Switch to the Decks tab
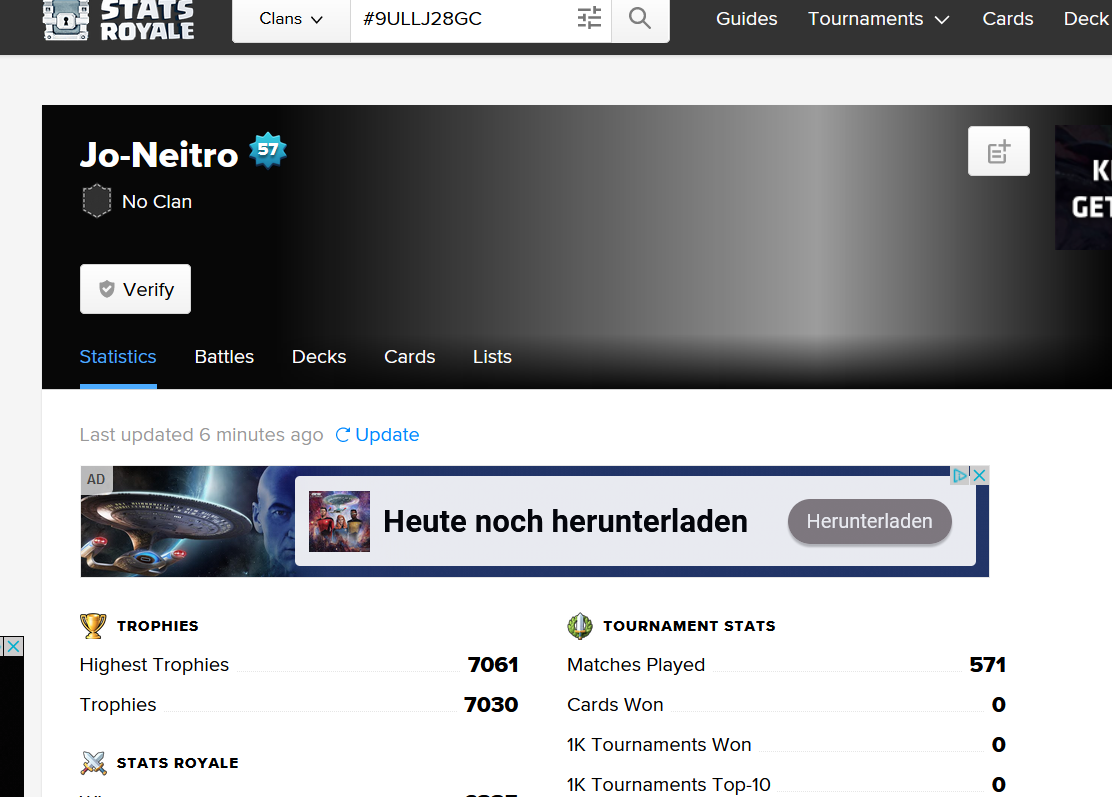The image size is (1112, 797). click(319, 357)
